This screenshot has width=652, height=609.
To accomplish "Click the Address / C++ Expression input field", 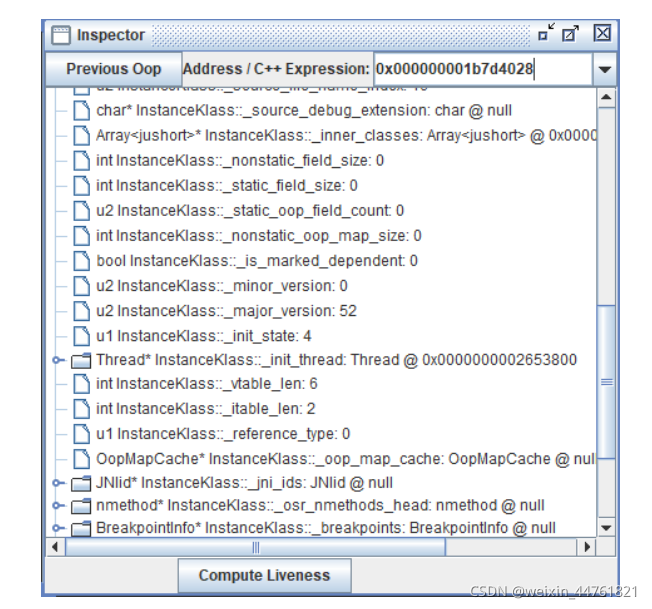I will tap(482, 69).
